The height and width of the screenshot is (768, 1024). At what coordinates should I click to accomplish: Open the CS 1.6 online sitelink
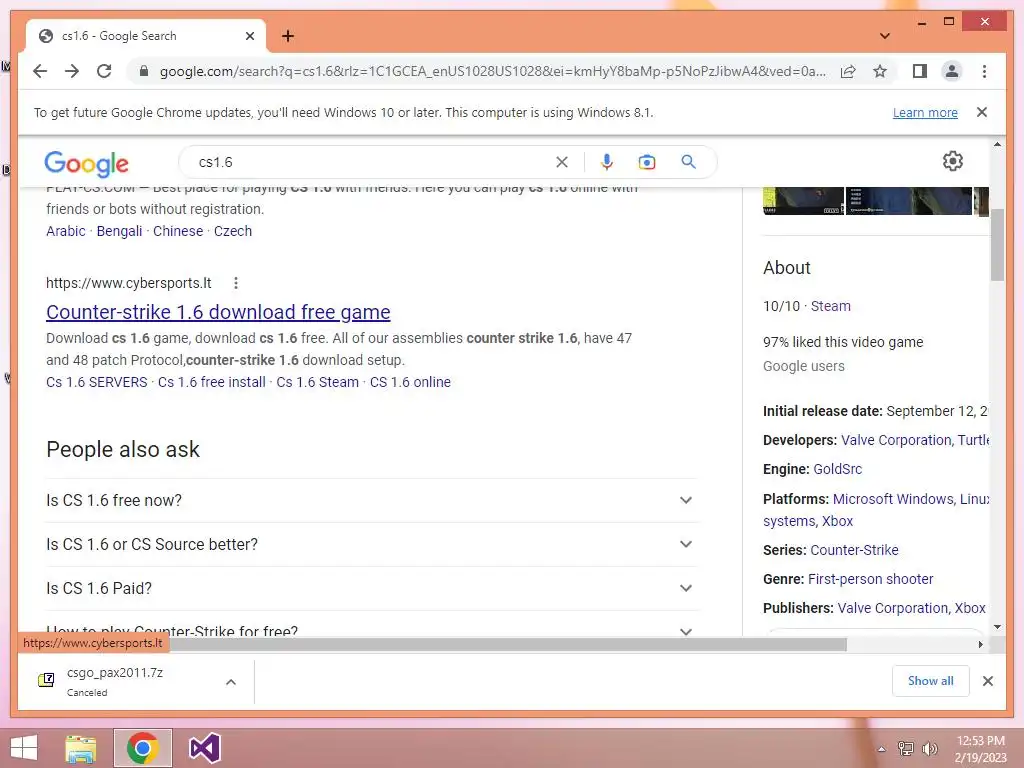point(410,382)
